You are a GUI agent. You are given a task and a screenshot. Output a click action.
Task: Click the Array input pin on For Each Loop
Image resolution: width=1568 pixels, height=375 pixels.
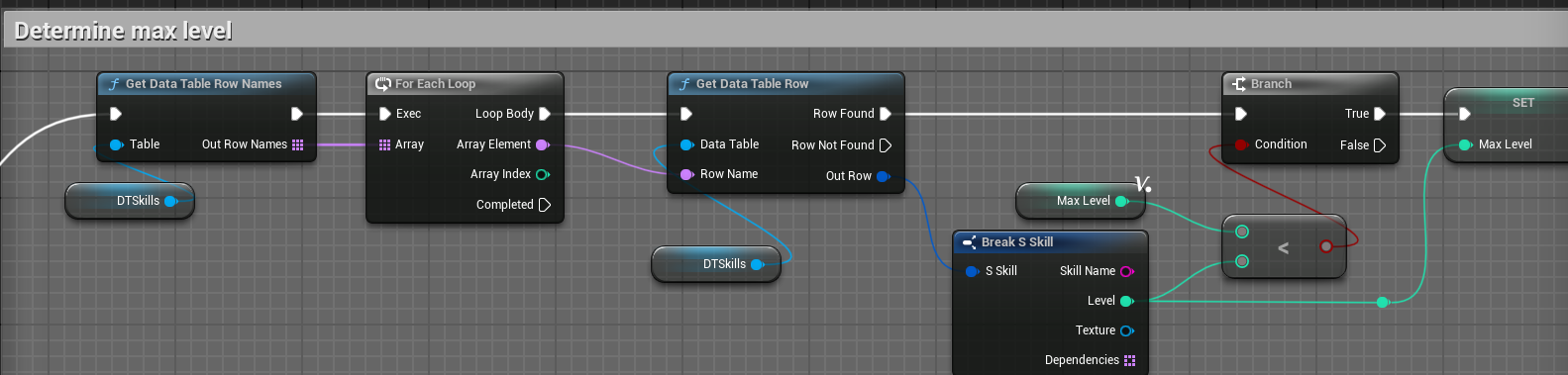385,144
